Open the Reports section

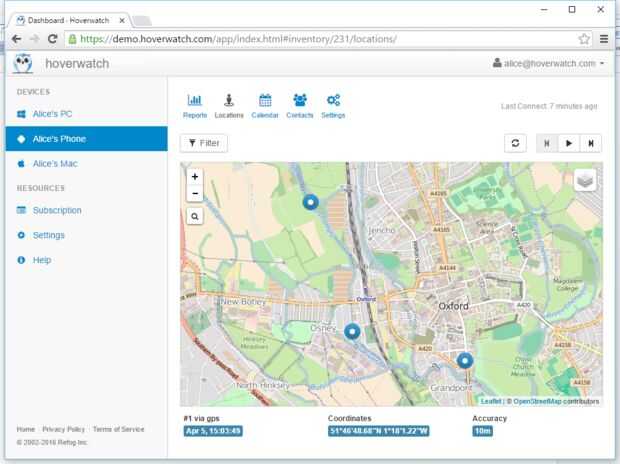tap(195, 106)
